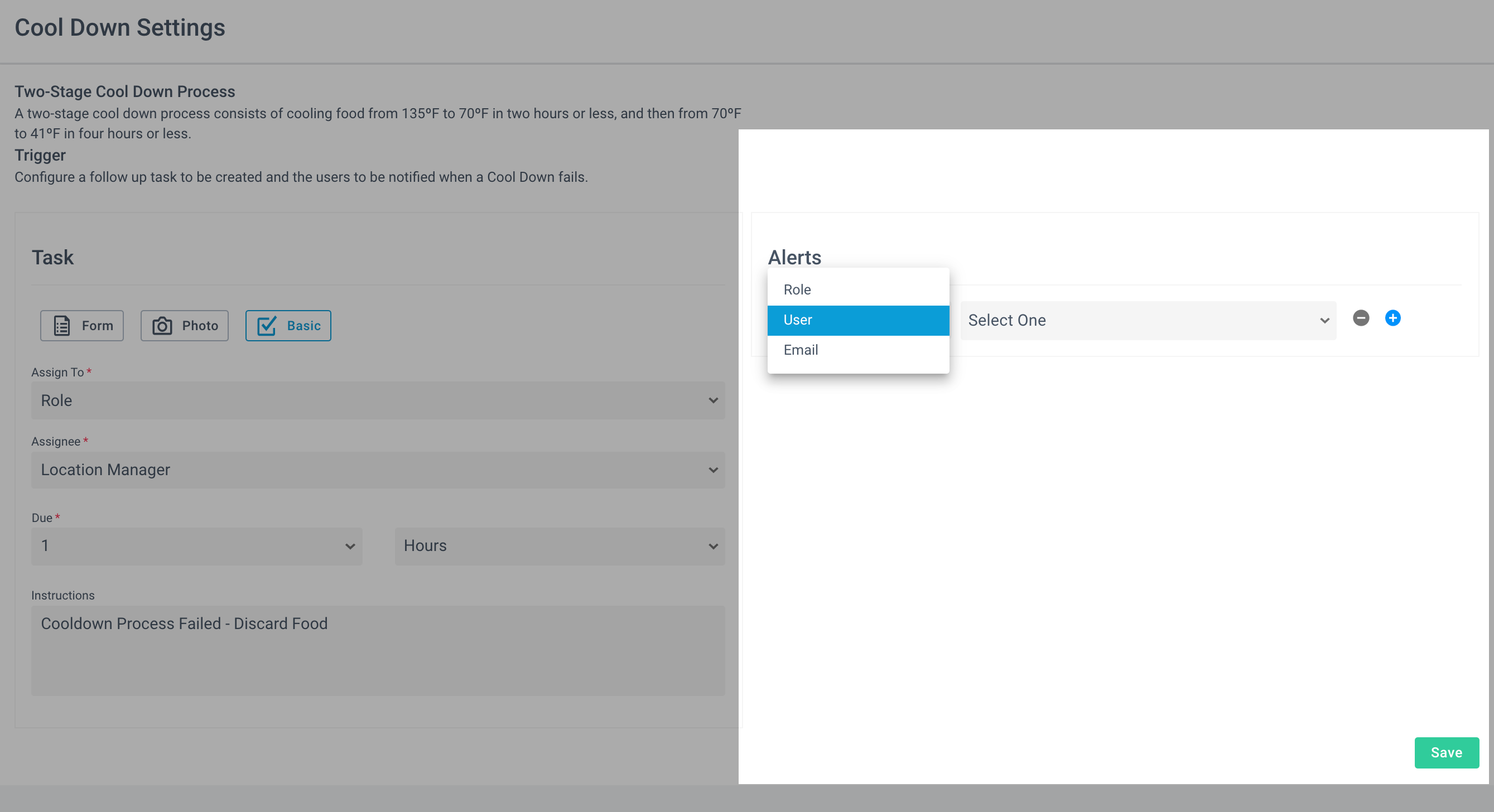The height and width of the screenshot is (812, 1494).
Task: Click the Cool Down Settings page title
Action: (119, 28)
